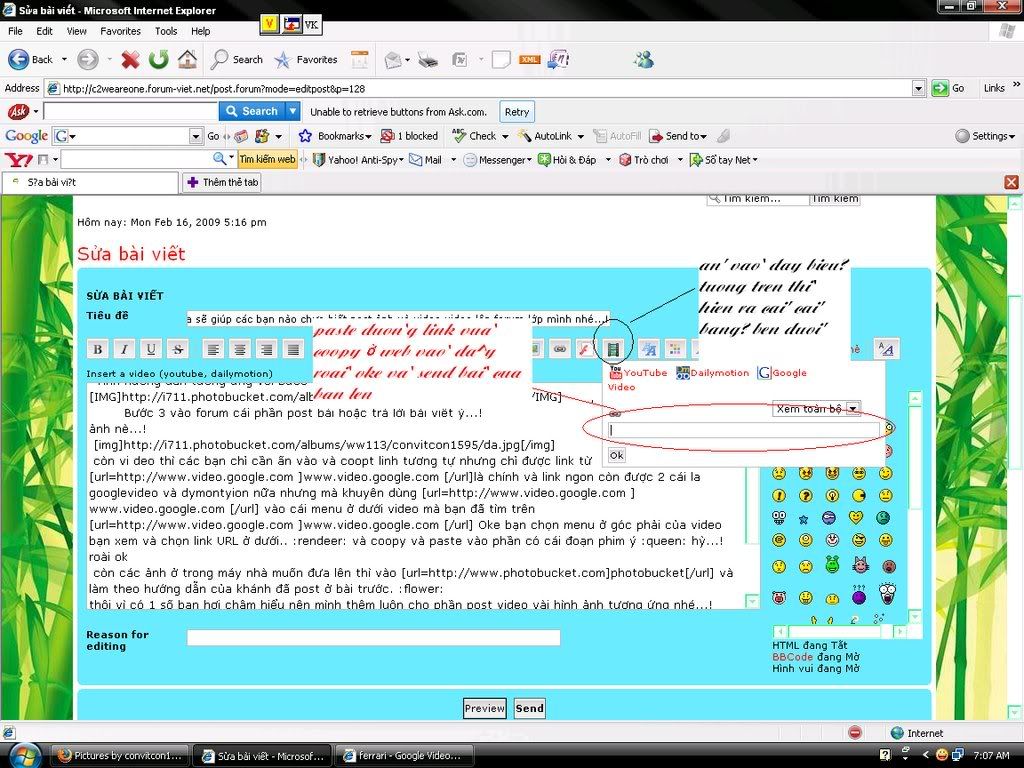Open the Help menu
1024x768 pixels.
click(x=200, y=31)
